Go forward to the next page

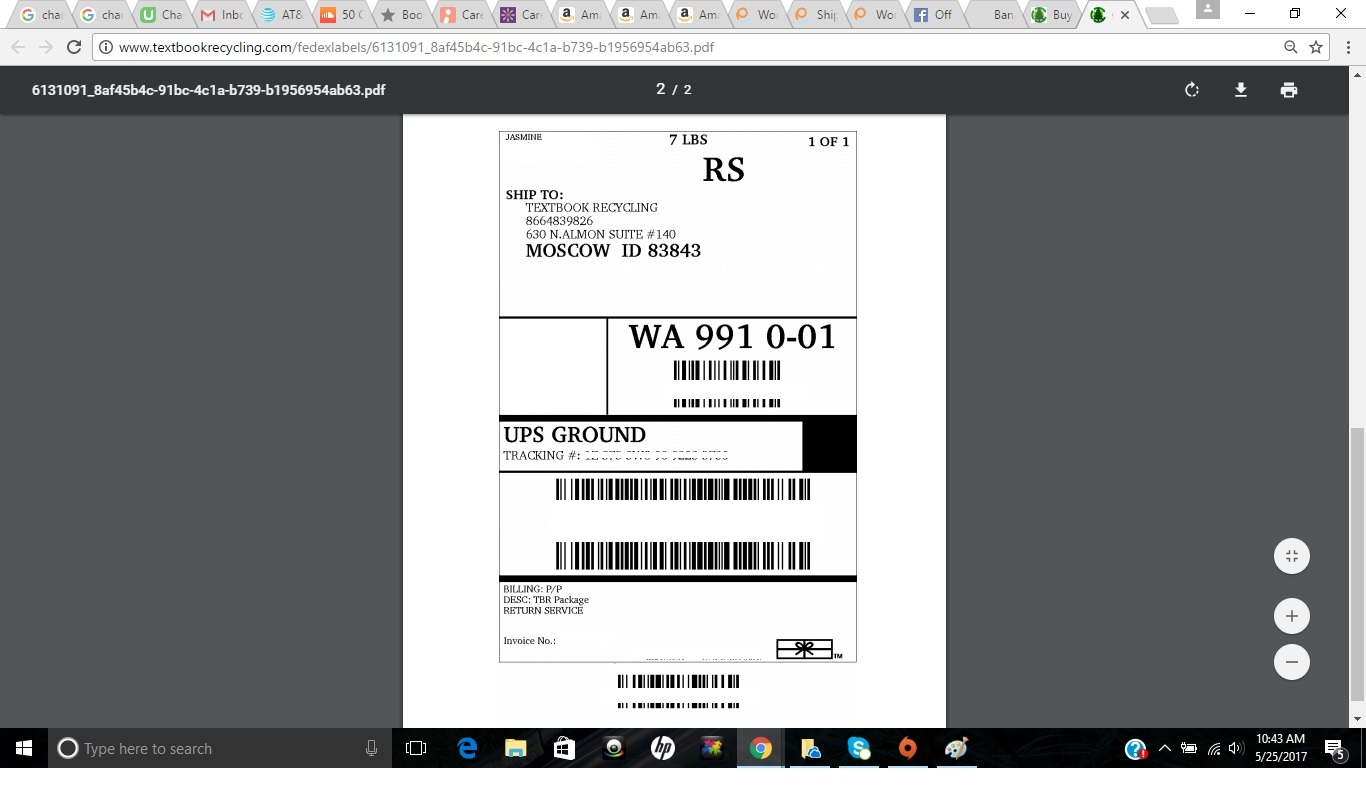45,47
